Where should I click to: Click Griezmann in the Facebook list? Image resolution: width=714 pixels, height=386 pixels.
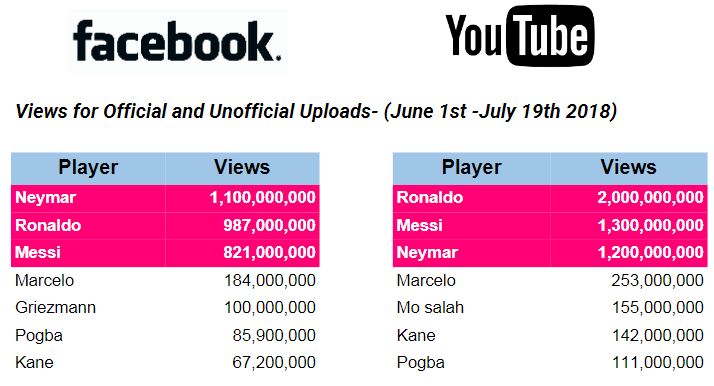56,308
